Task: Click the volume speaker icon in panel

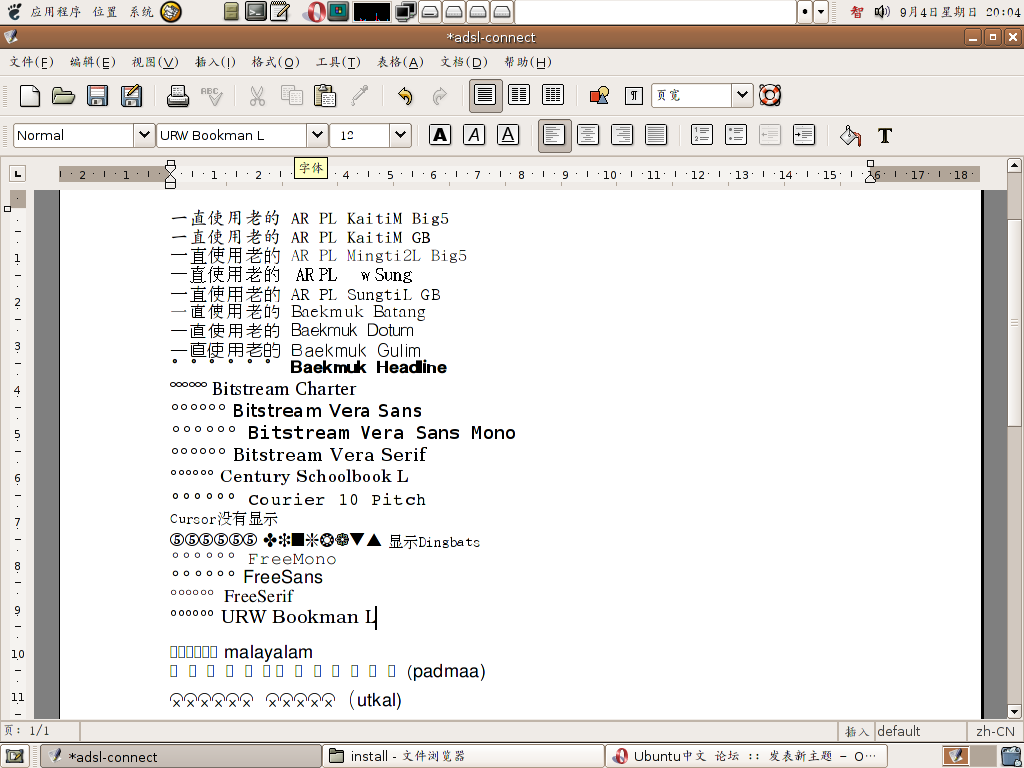Action: tap(882, 11)
